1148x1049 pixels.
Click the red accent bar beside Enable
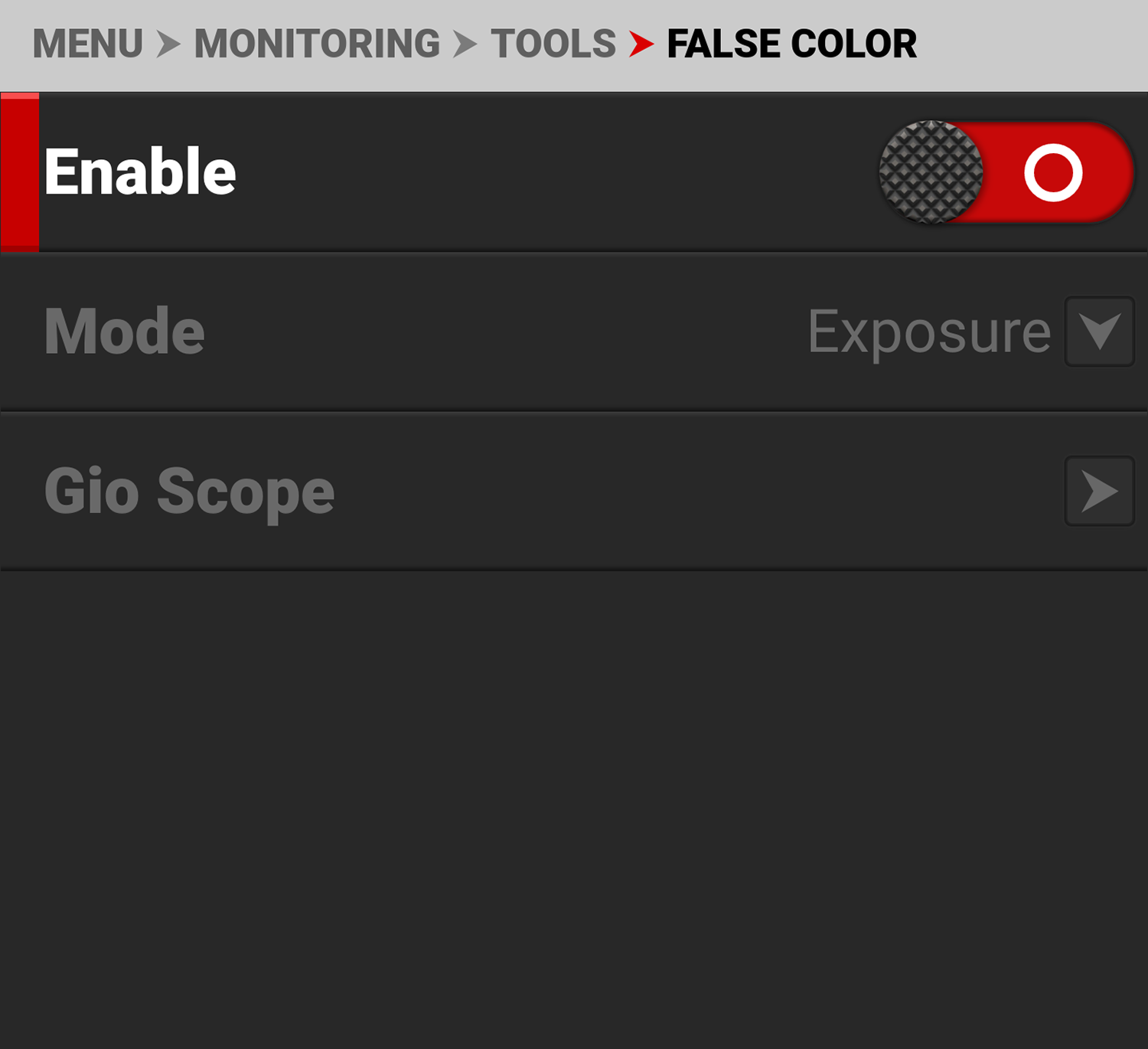pos(18,172)
